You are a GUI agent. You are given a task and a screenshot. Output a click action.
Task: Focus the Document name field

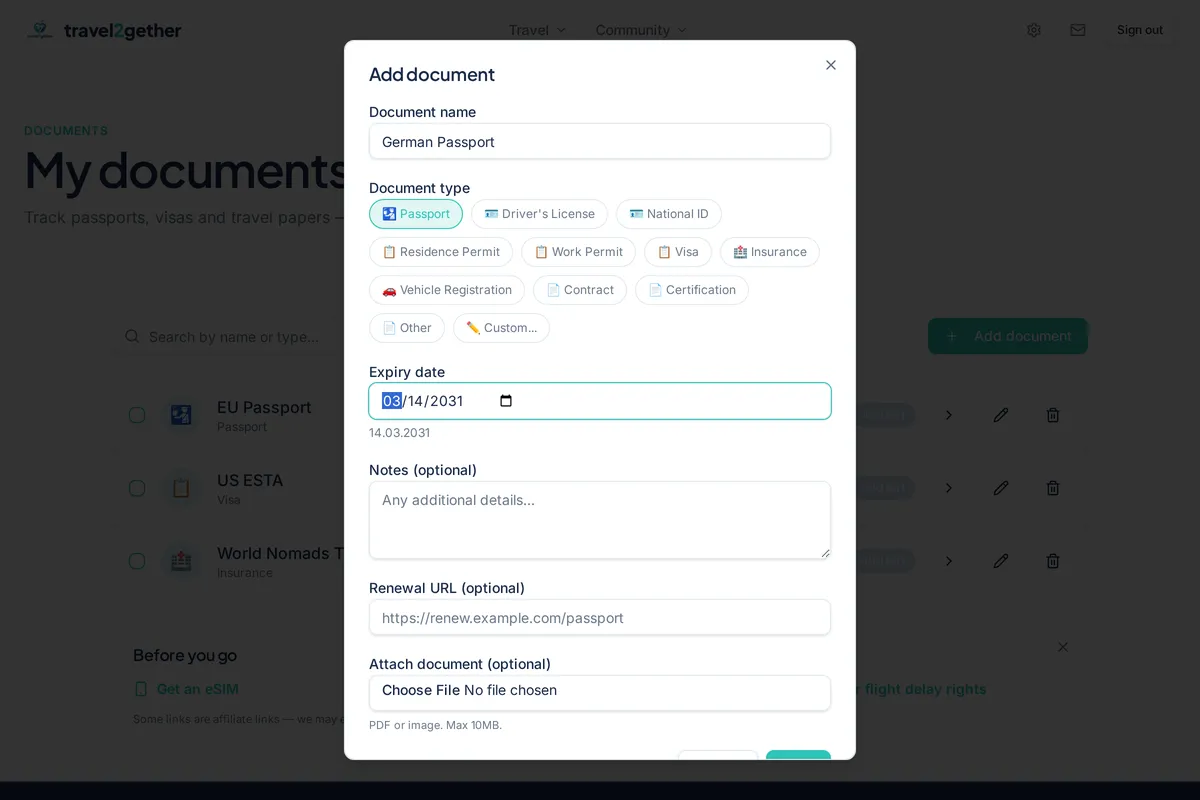tap(600, 141)
